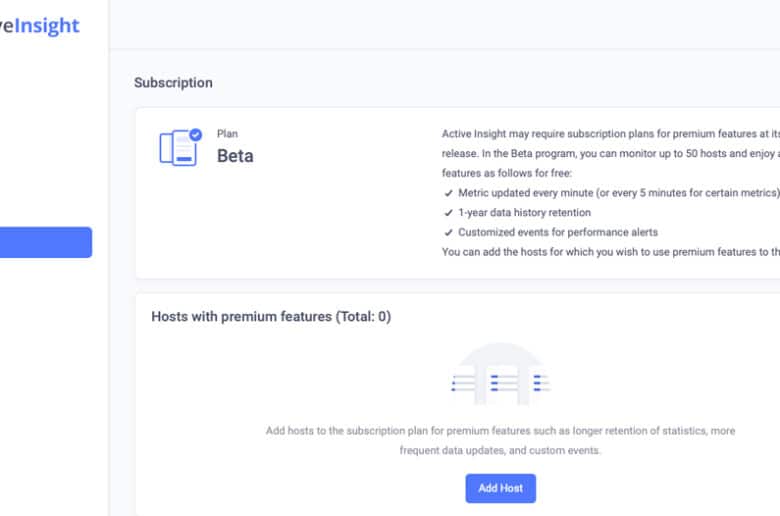The height and width of the screenshot is (516, 780).
Task: Click the Add hosts to subscription plan description
Action: pos(500,440)
